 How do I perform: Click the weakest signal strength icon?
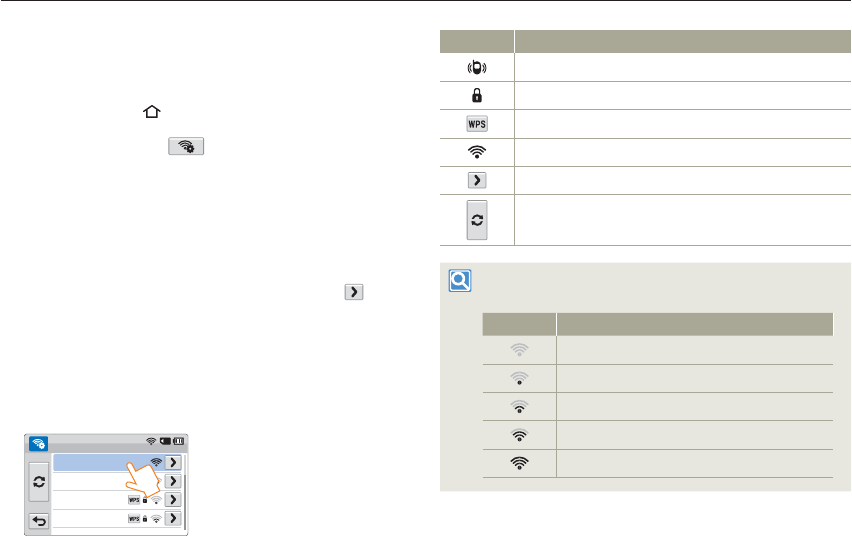520,350
